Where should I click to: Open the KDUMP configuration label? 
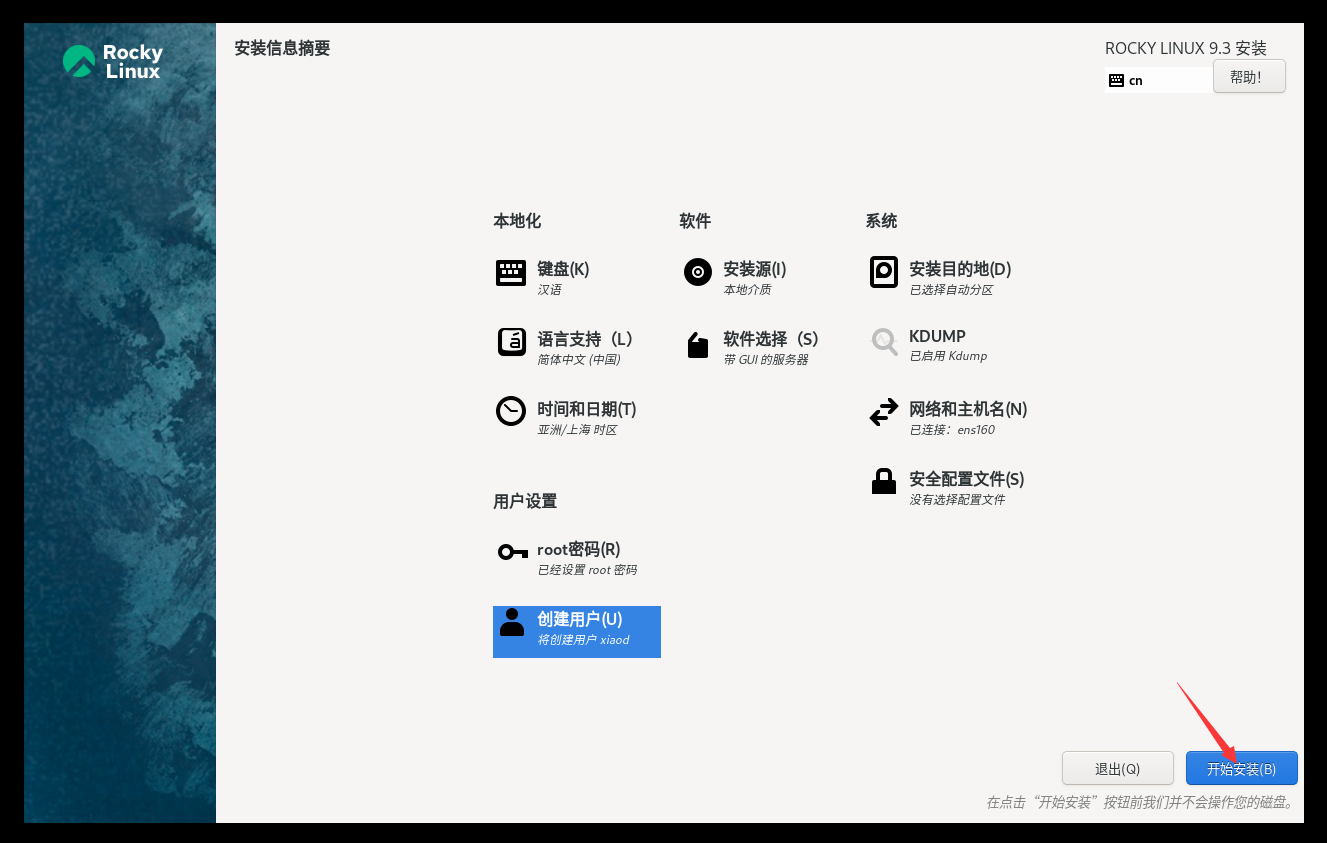coord(937,337)
